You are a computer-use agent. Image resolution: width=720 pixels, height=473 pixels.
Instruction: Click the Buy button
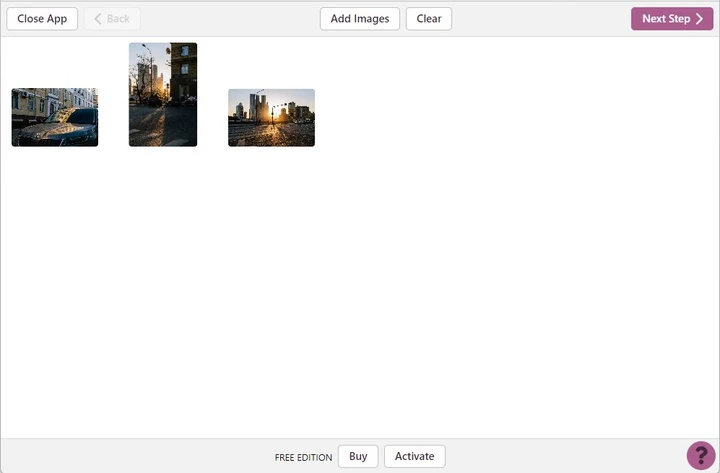tap(358, 456)
